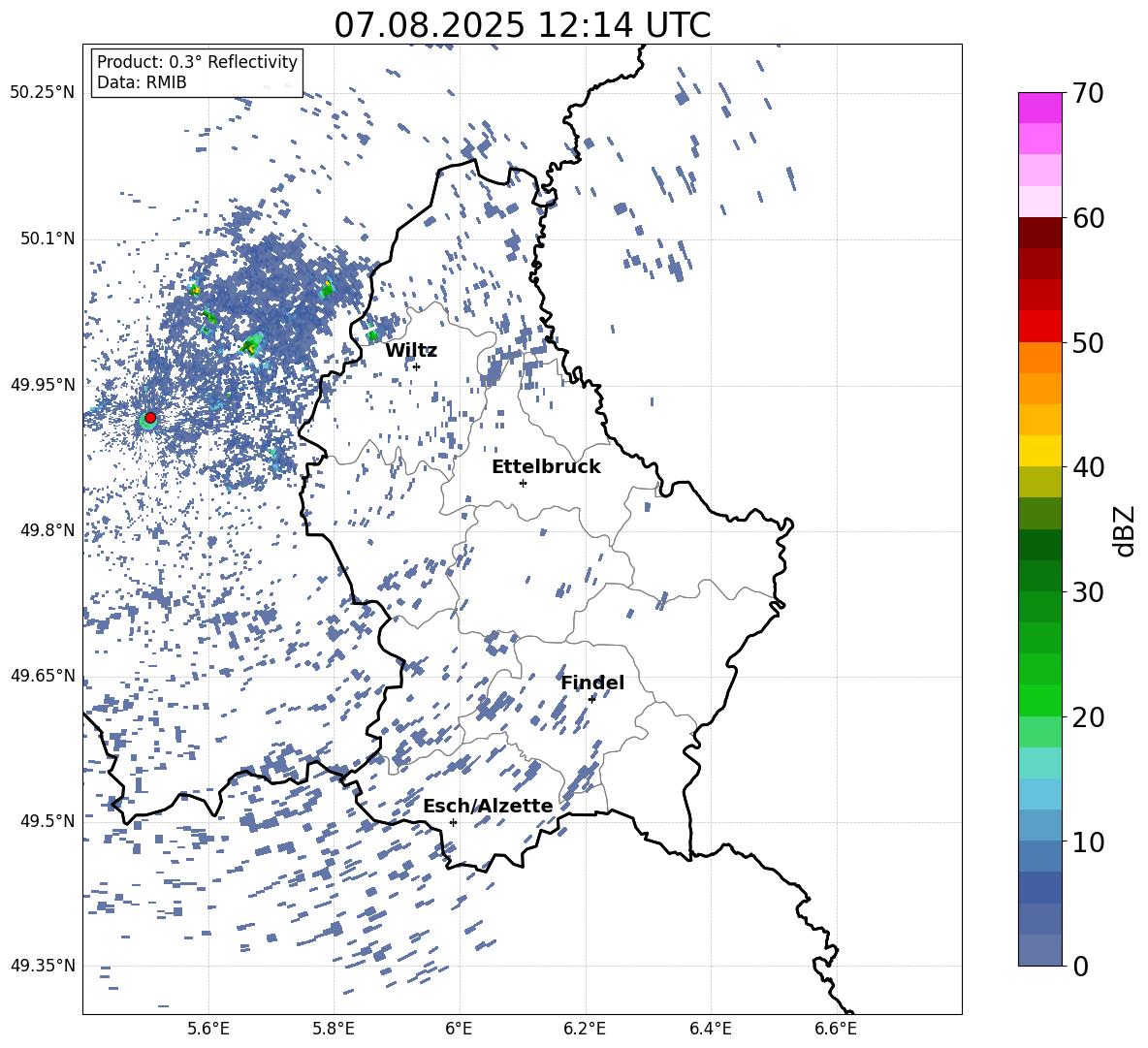Click the Ettelbruck station cross marker
Screen dimensions: 1148x1048
[523, 483]
